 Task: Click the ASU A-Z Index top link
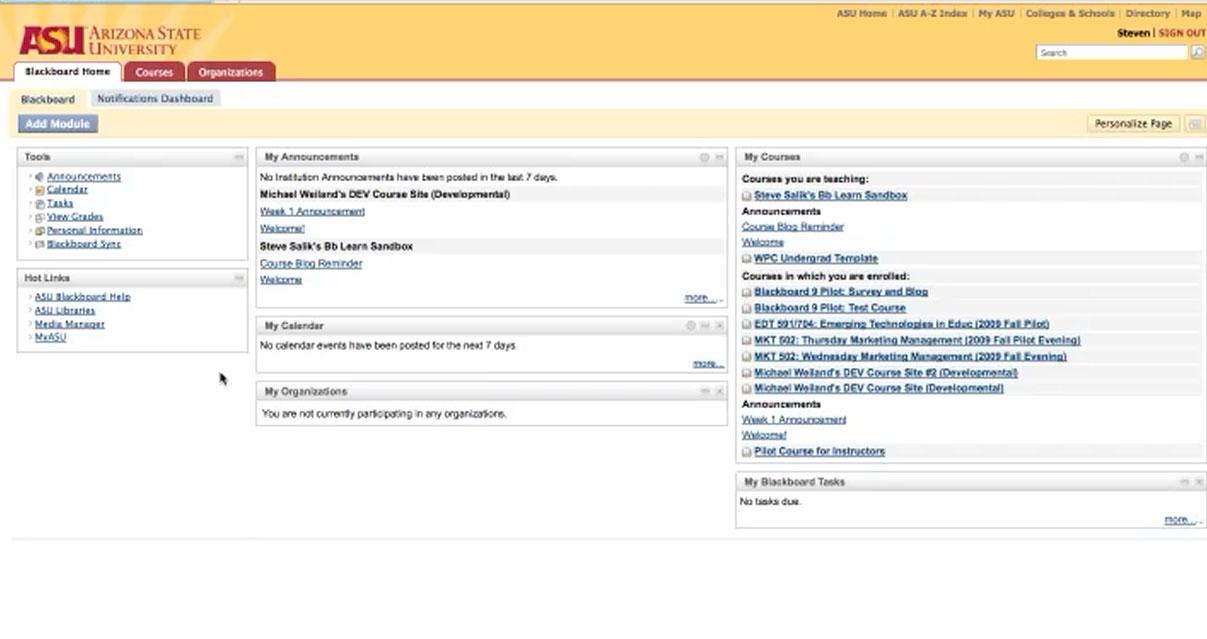point(932,14)
